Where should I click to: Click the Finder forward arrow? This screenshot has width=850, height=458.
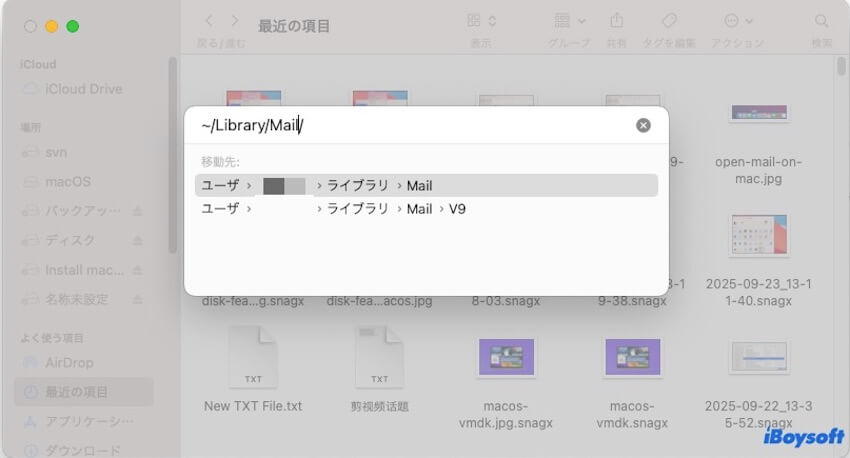coord(235,21)
